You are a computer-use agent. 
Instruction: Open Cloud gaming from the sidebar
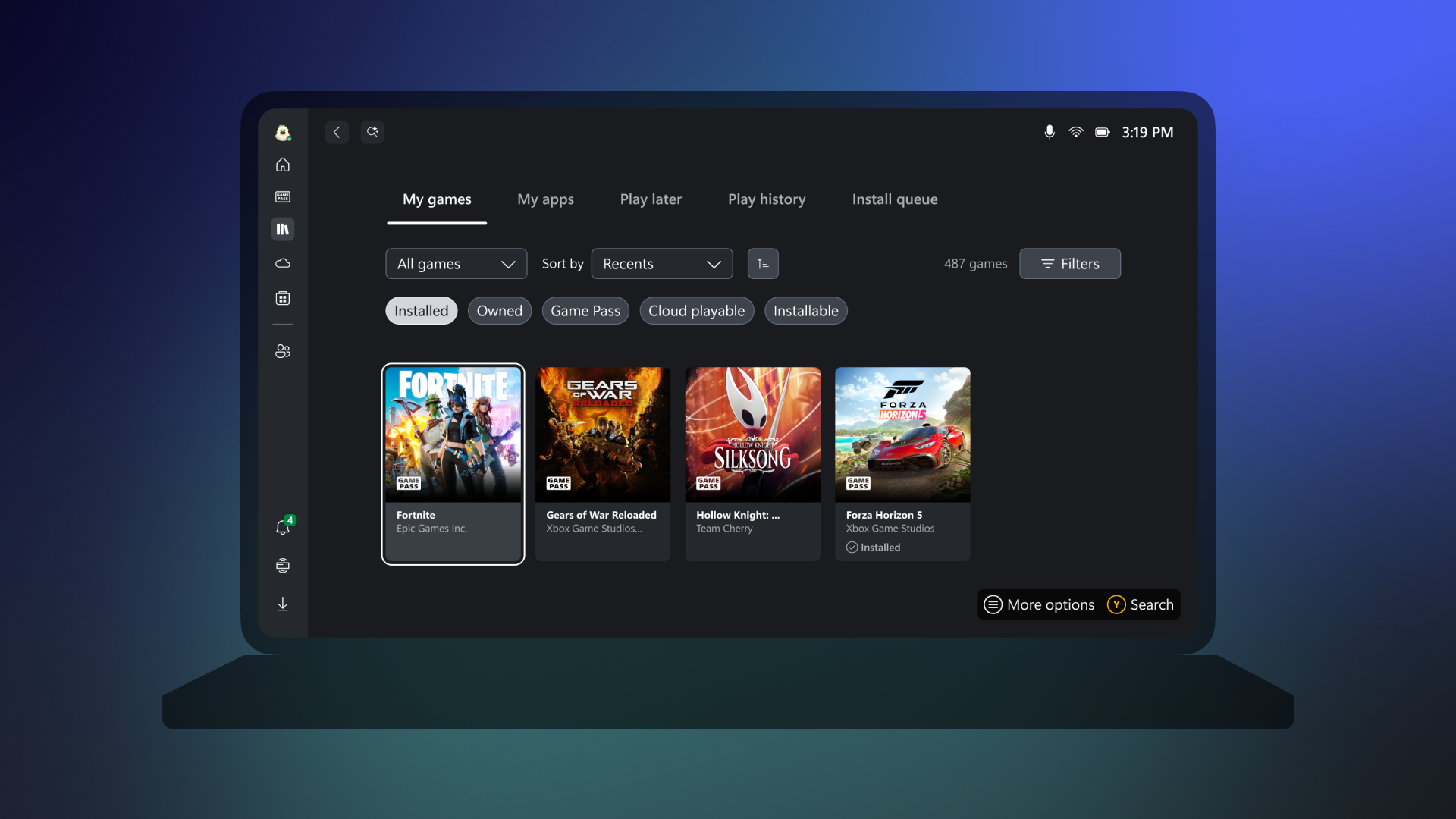282,263
